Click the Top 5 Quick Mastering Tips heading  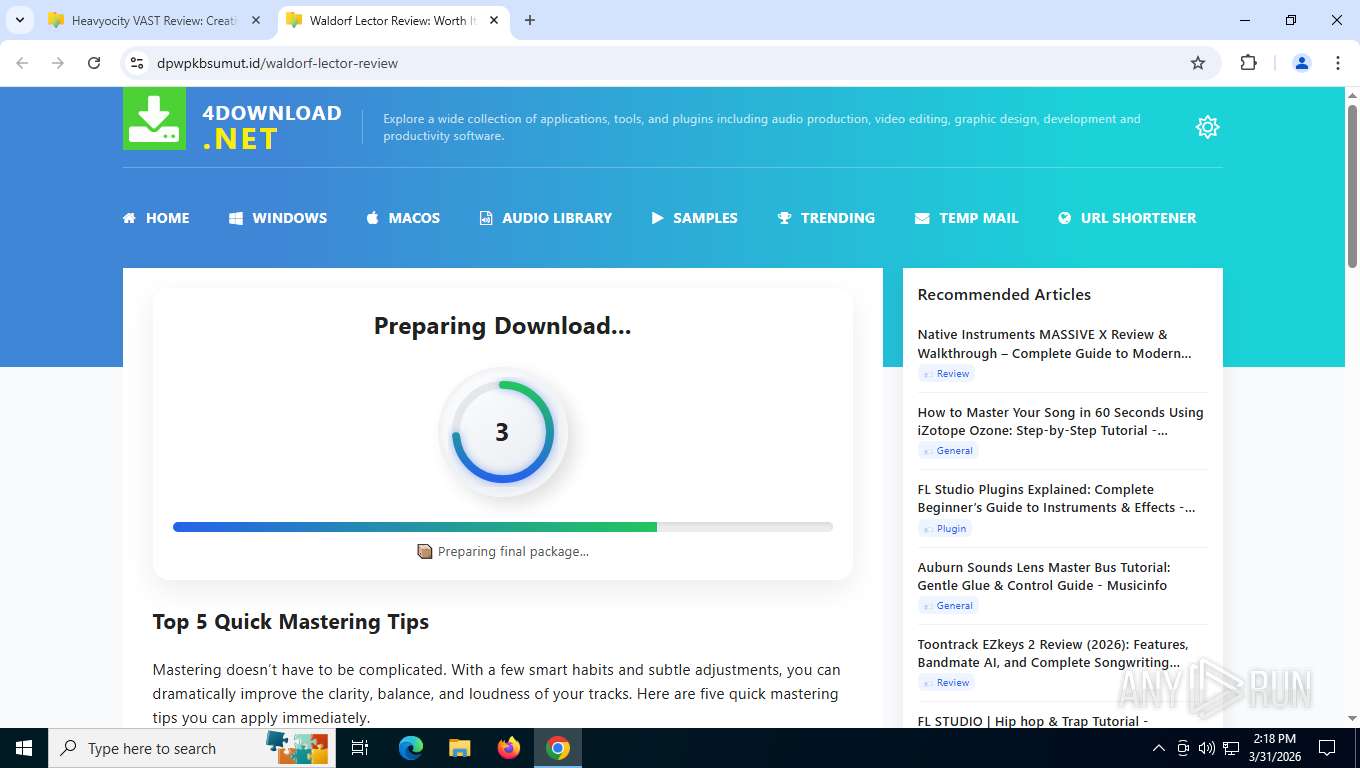[291, 622]
